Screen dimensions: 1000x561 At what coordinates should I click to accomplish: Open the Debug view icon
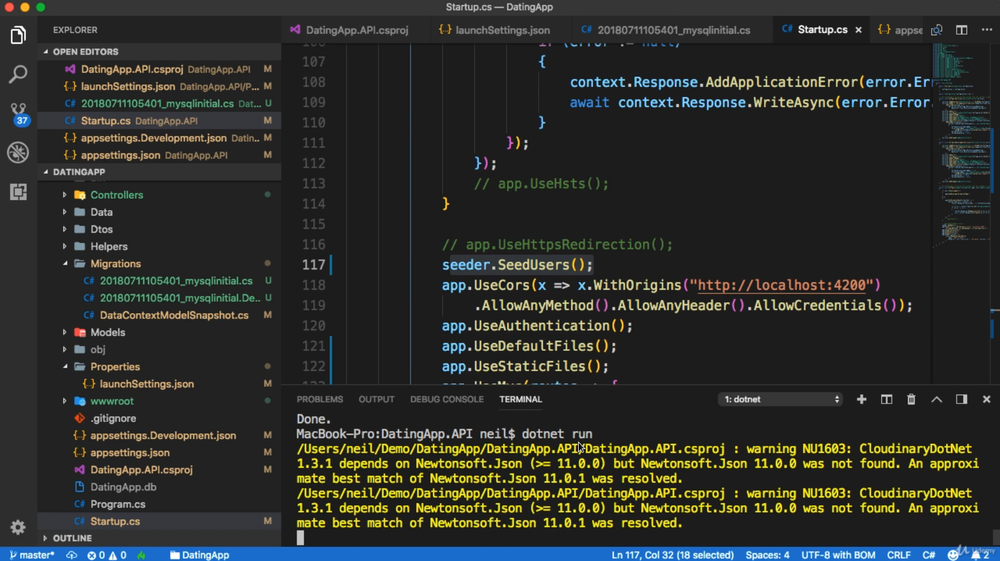(x=18, y=152)
